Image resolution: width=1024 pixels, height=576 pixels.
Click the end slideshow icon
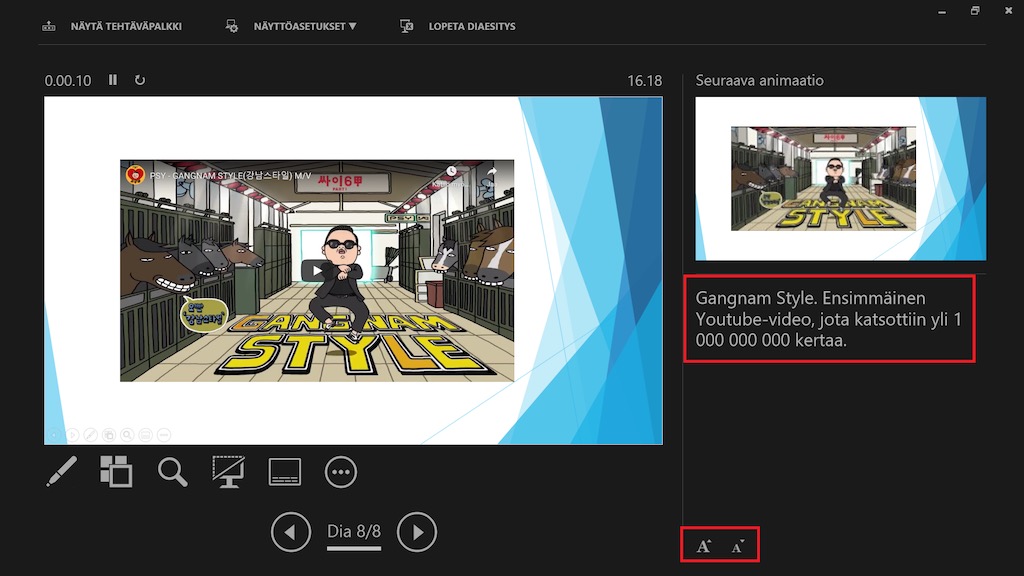point(406,26)
